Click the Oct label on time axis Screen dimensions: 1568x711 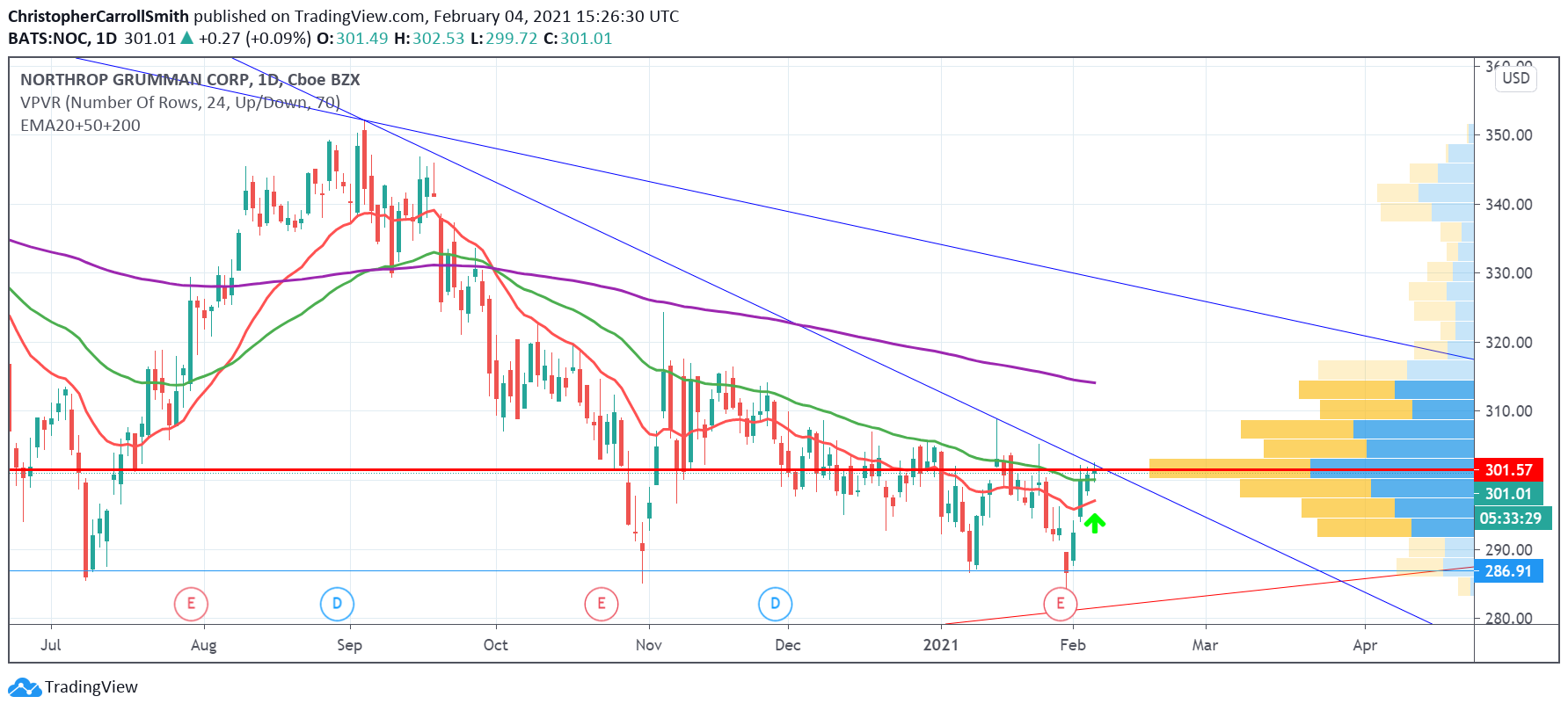pos(495,645)
